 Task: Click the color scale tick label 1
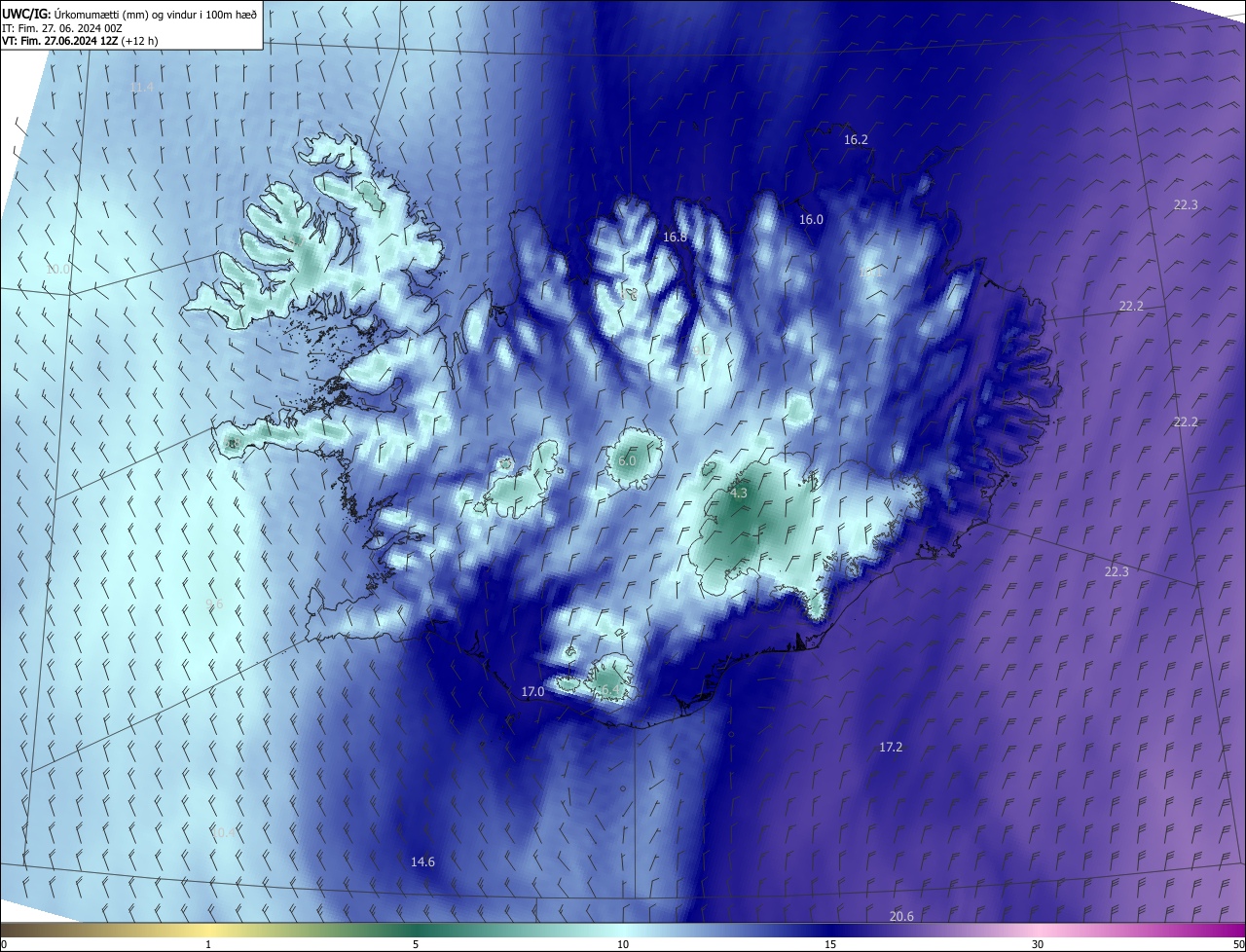208,945
